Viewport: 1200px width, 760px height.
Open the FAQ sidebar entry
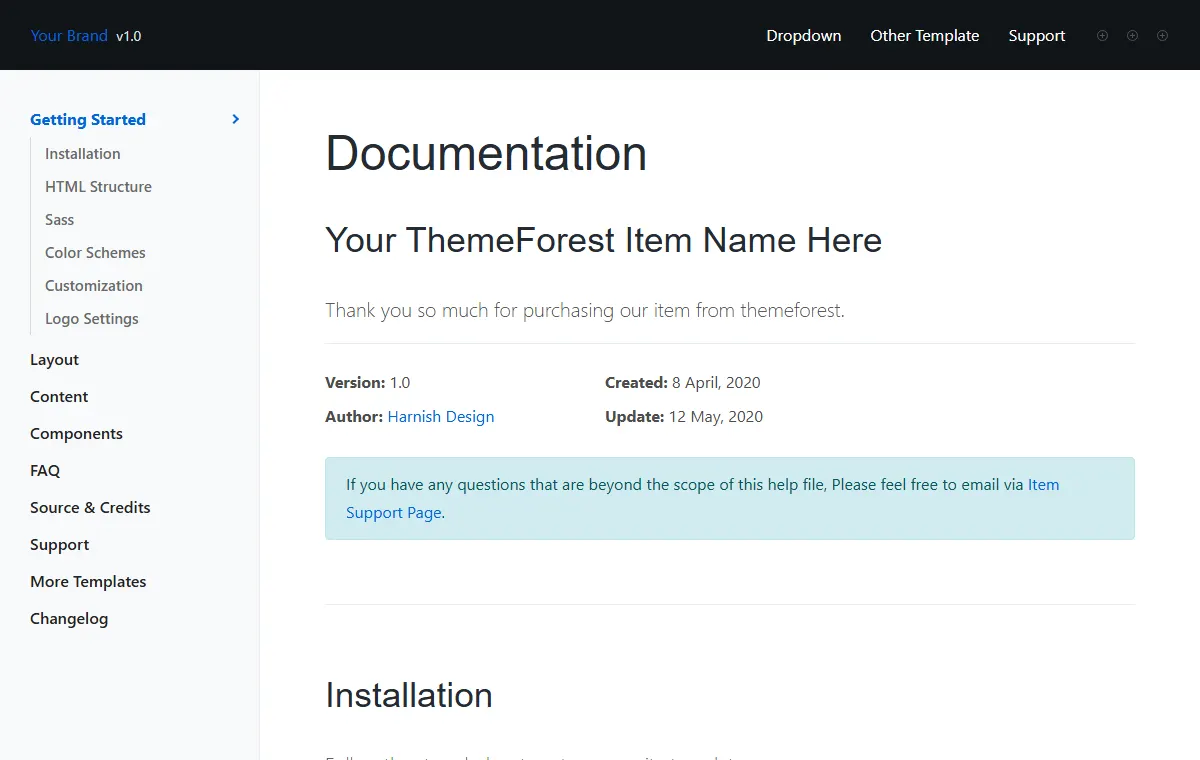(45, 470)
